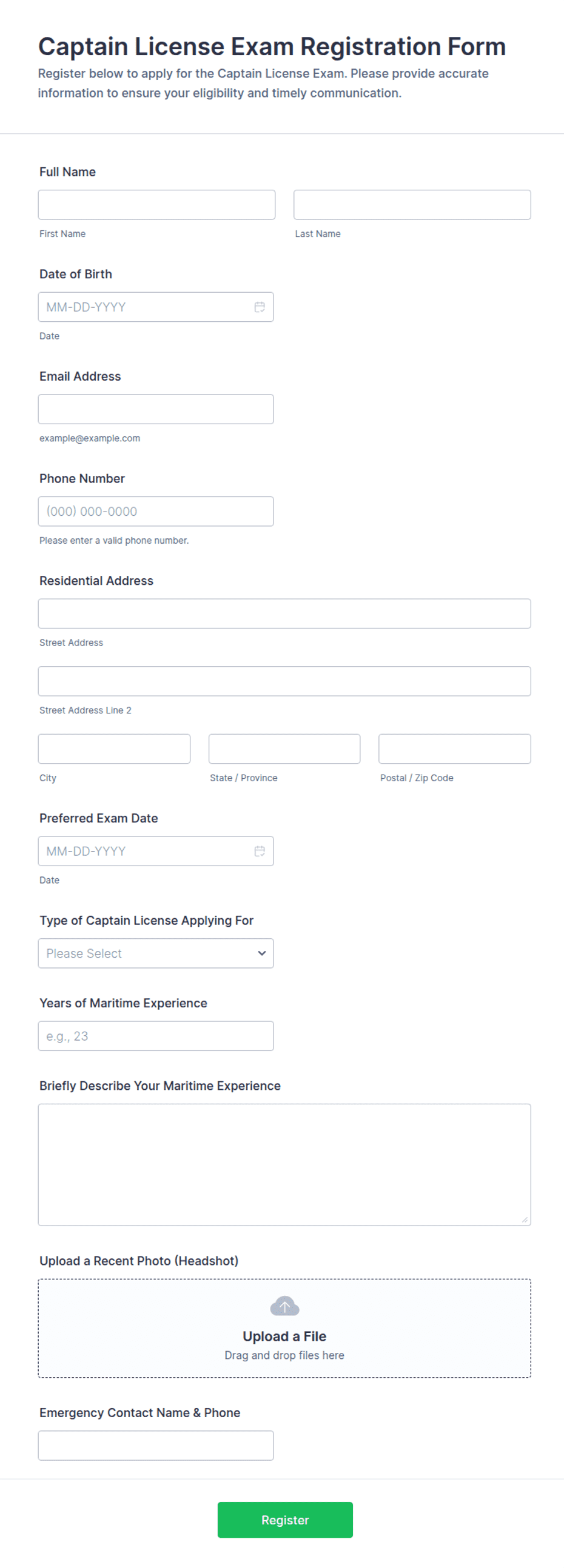Image resolution: width=564 pixels, height=1568 pixels.
Task: Click into the Email Address field
Action: pyautogui.click(x=156, y=409)
